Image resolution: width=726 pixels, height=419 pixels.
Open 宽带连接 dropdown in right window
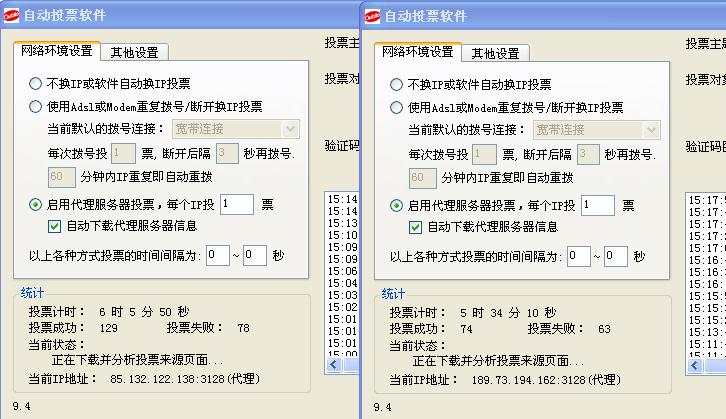(651, 129)
